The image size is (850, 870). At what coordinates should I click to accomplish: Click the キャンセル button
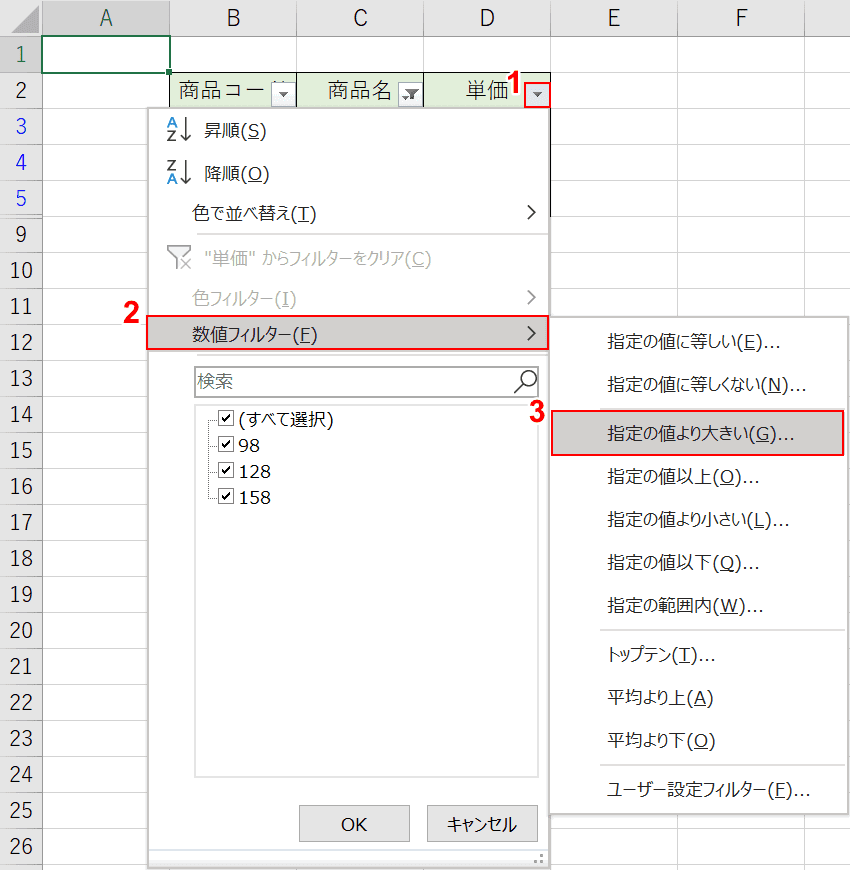point(482,824)
